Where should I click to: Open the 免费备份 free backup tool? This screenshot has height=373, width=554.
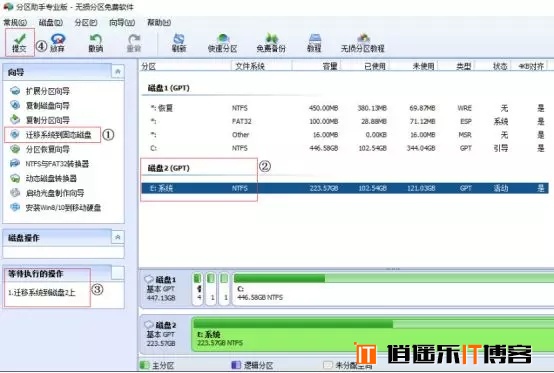tap(271, 43)
